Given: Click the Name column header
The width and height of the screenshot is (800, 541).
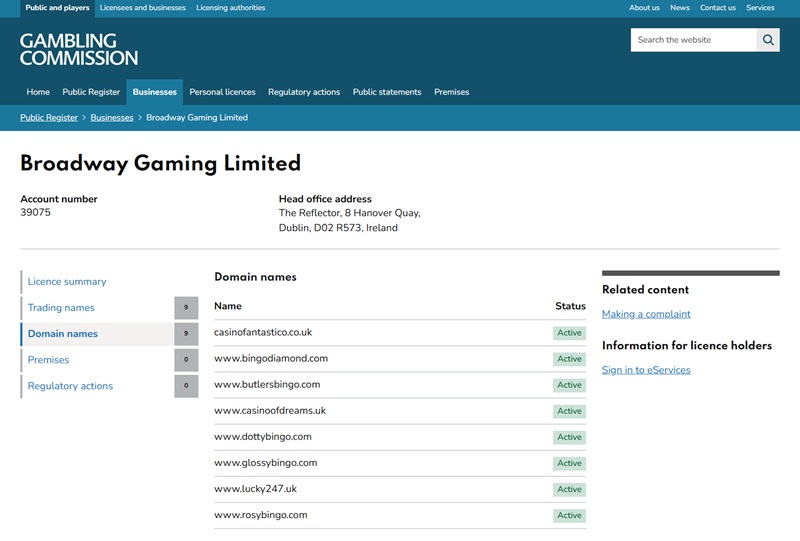Looking at the screenshot, I should (228, 306).
